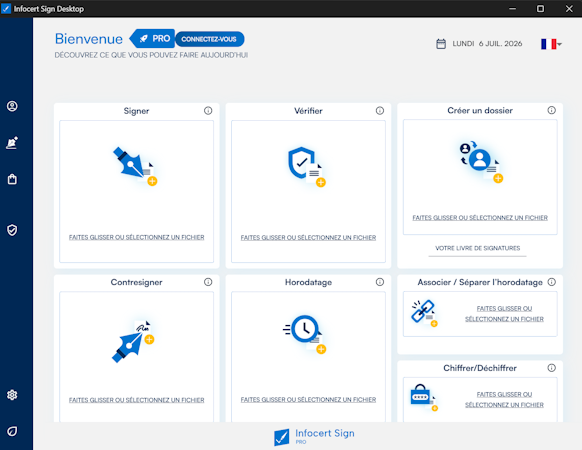This screenshot has height=450, width=582.
Task: Click the date text LUNDI 6 JUIL. 2026
Action: pyautogui.click(x=487, y=44)
